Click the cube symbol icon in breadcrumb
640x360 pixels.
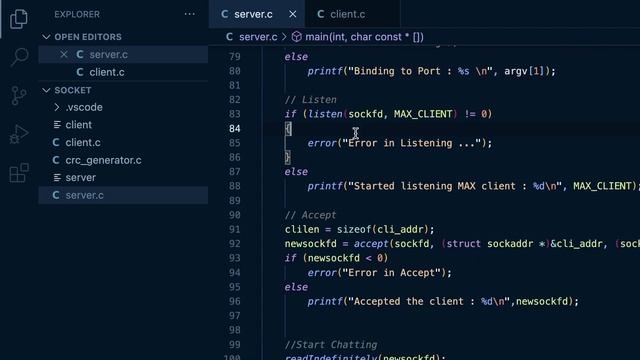(x=297, y=37)
